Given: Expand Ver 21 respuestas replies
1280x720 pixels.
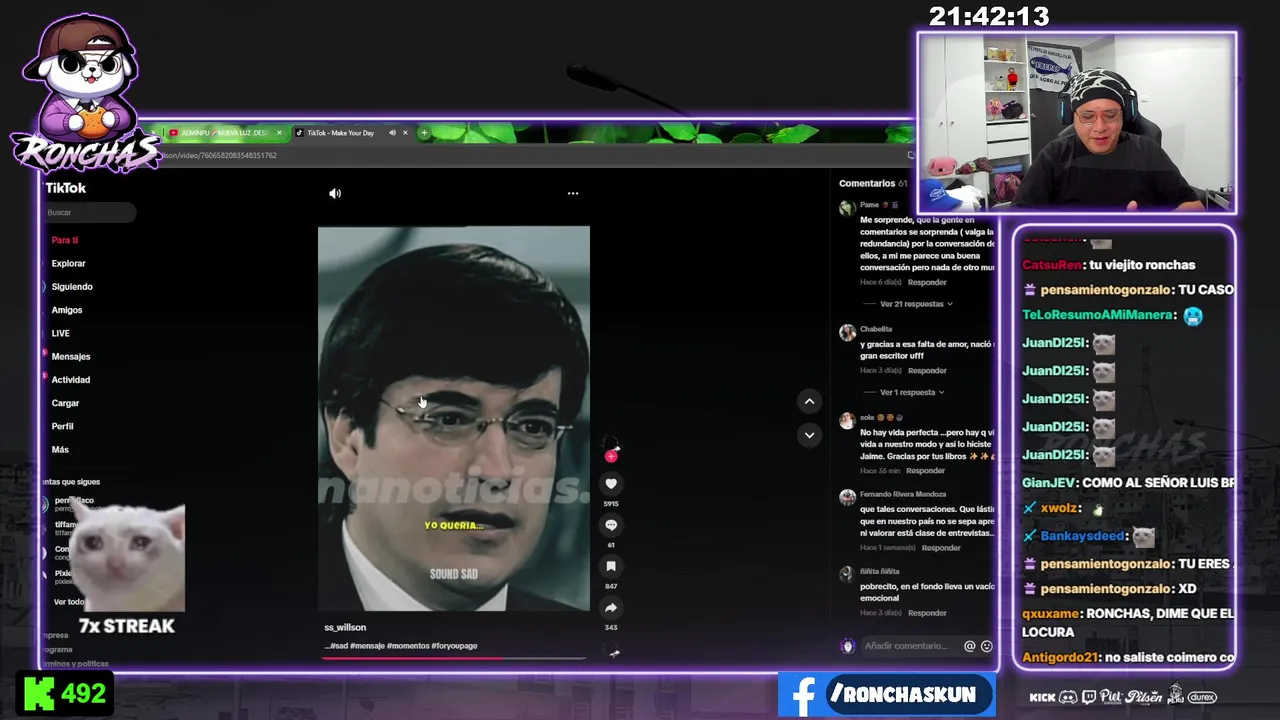Looking at the screenshot, I should click(915, 304).
